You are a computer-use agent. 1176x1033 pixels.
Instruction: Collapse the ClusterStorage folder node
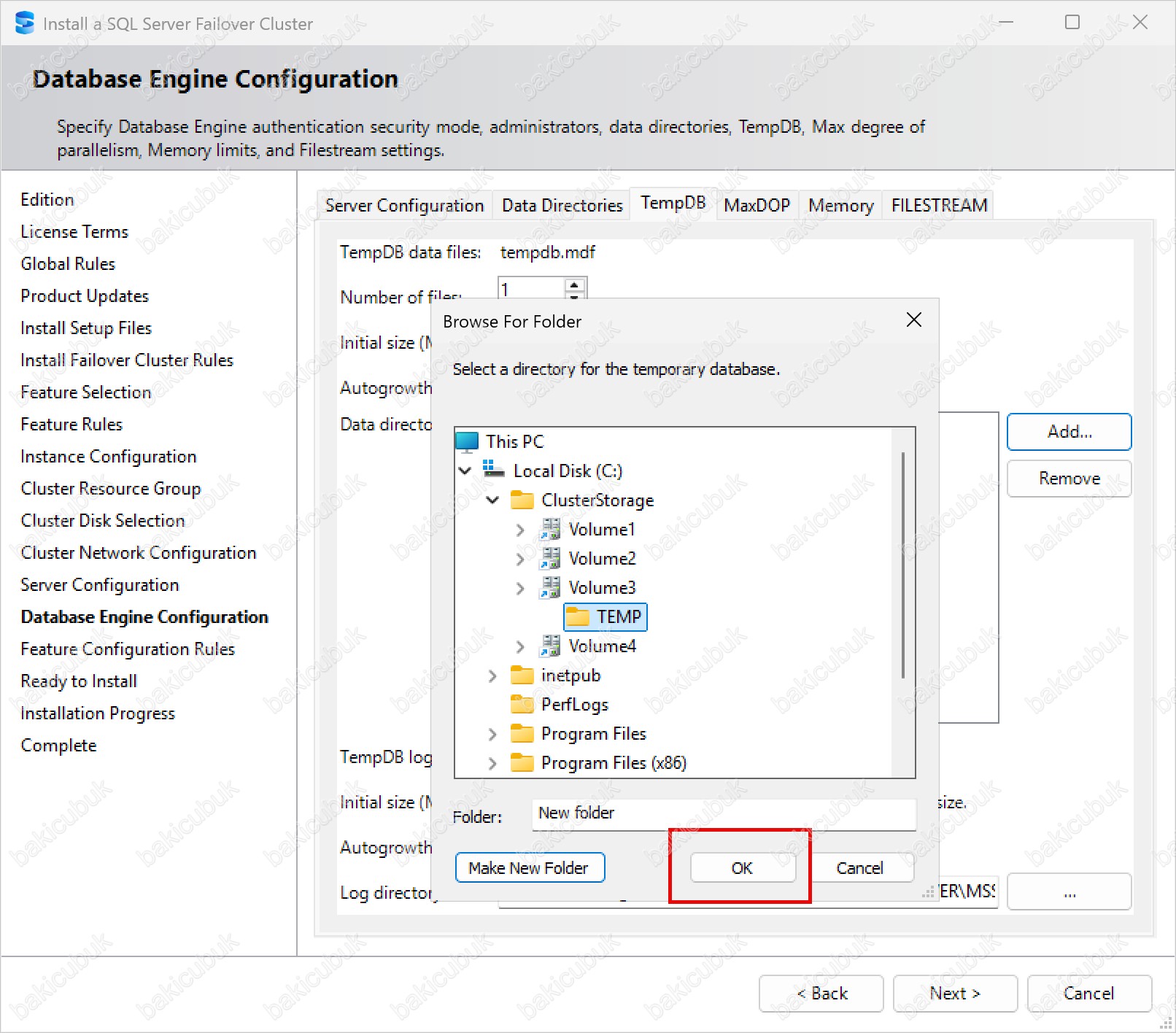[x=492, y=500]
